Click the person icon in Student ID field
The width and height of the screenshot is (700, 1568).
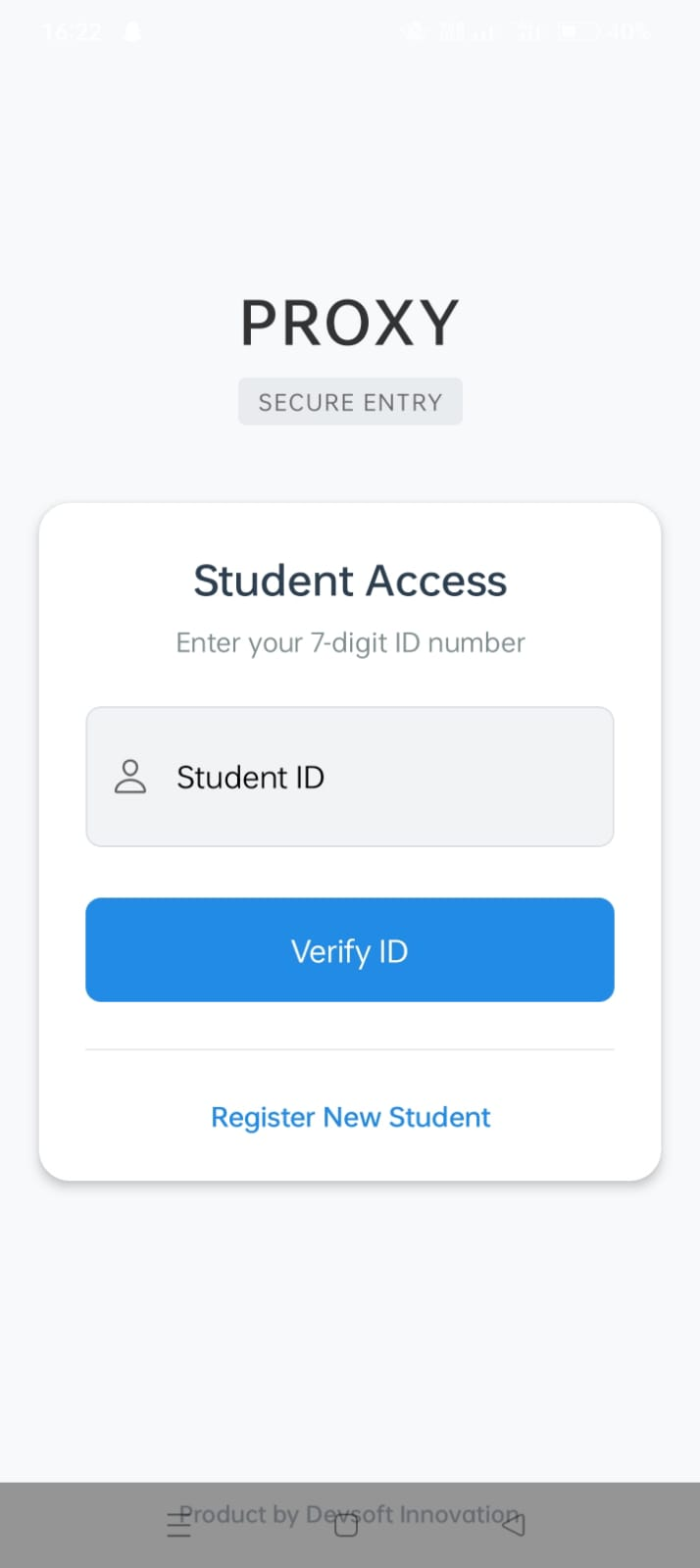(x=130, y=777)
